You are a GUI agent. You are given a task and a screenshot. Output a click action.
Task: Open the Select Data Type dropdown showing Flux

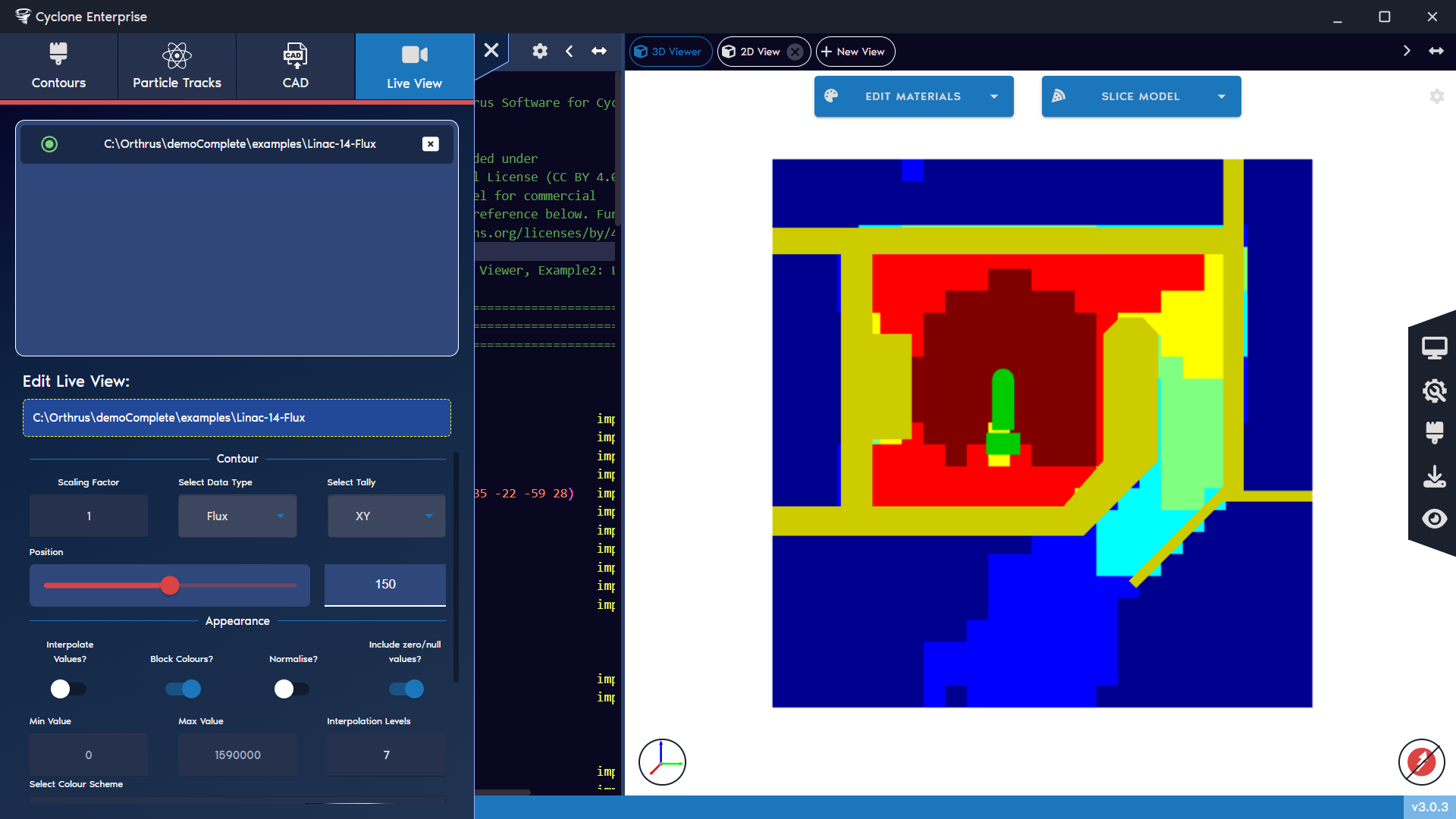pos(237,516)
